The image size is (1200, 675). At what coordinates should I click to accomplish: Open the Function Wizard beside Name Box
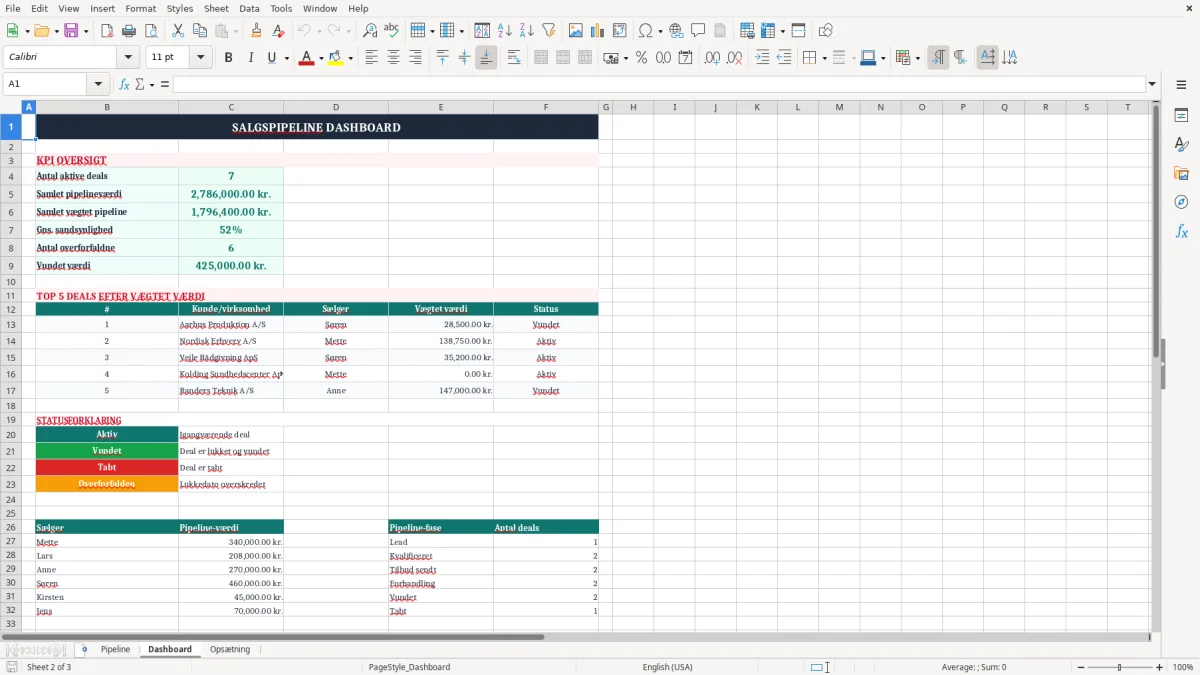pos(124,84)
